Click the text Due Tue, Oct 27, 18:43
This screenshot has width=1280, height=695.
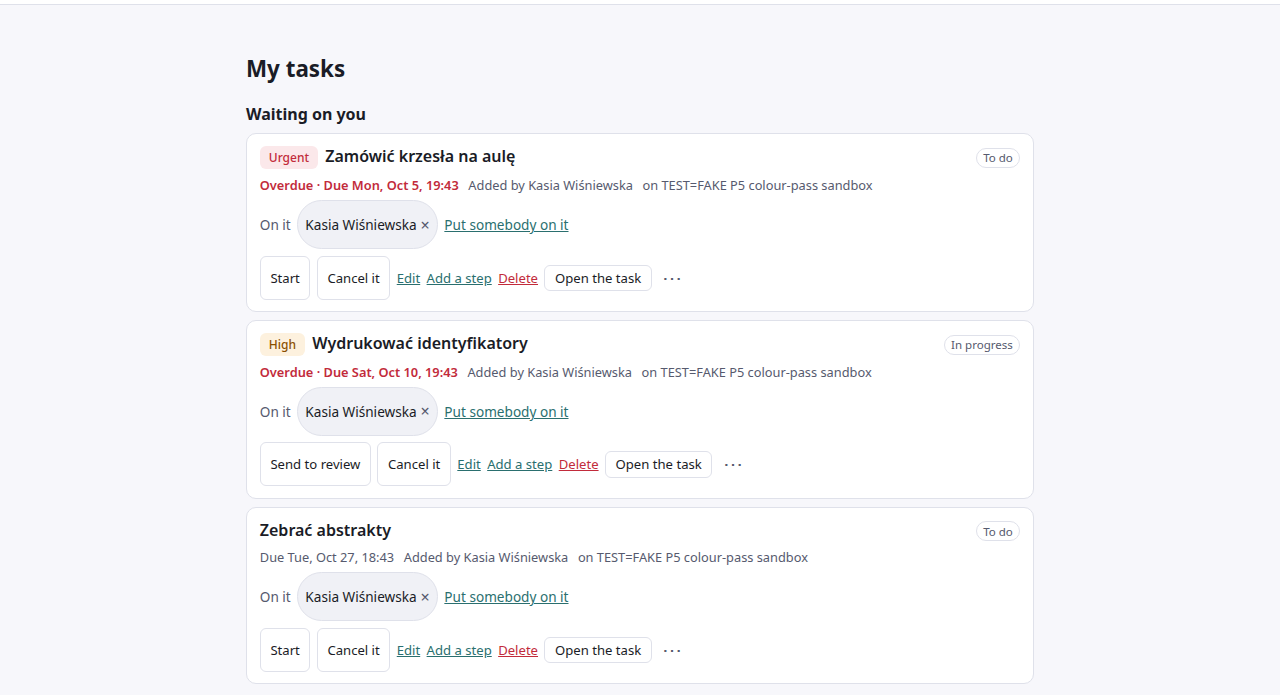(327, 557)
